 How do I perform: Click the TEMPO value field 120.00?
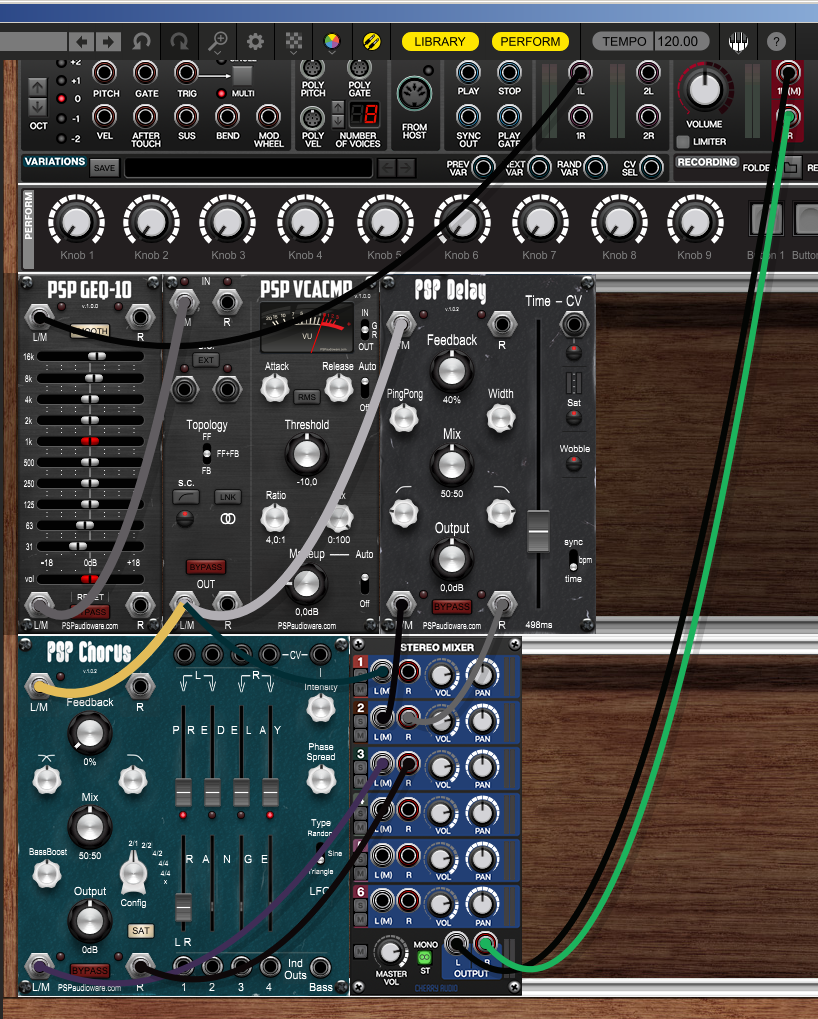tap(680, 42)
